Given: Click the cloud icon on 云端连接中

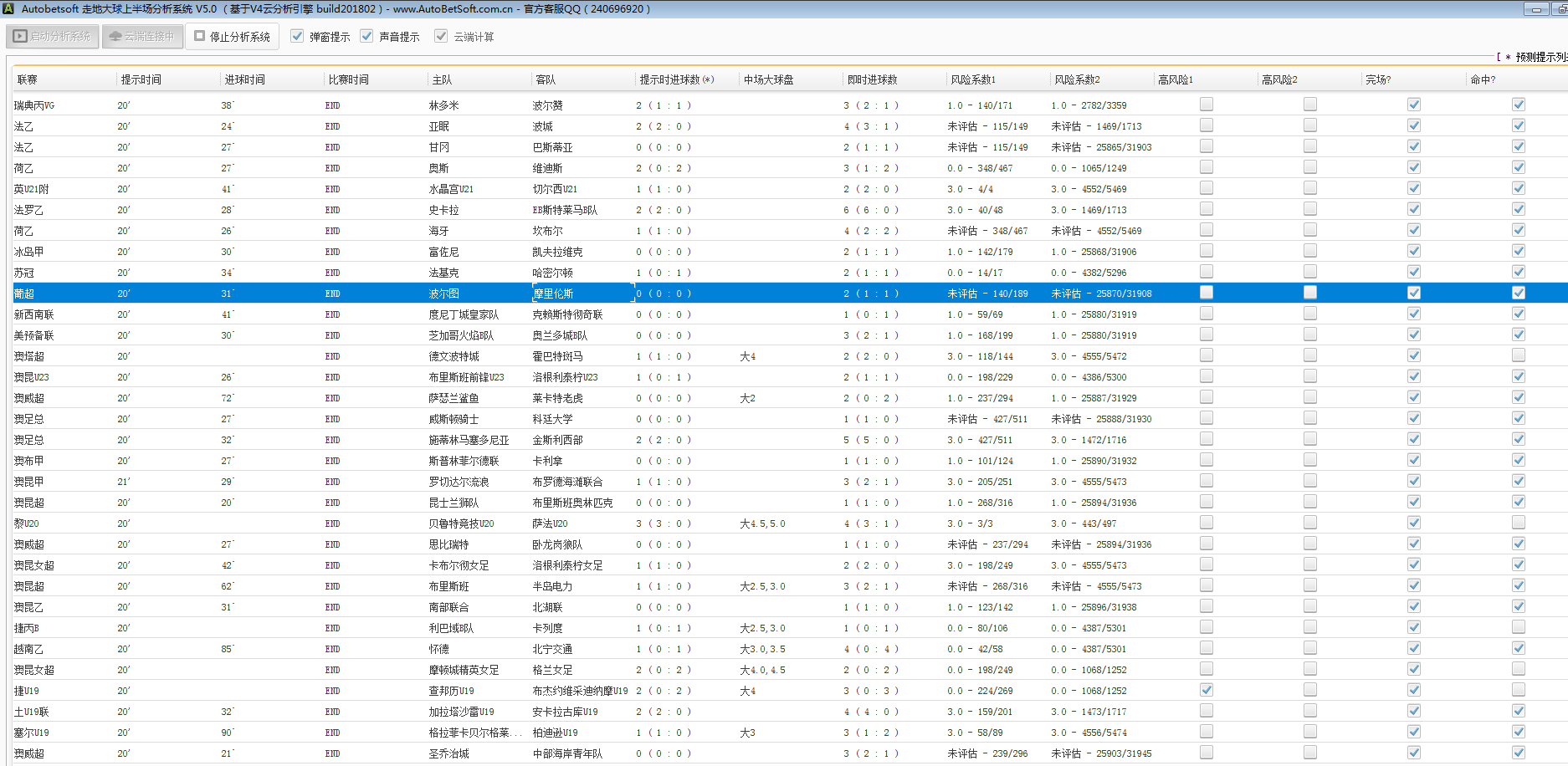Looking at the screenshot, I should [115, 37].
